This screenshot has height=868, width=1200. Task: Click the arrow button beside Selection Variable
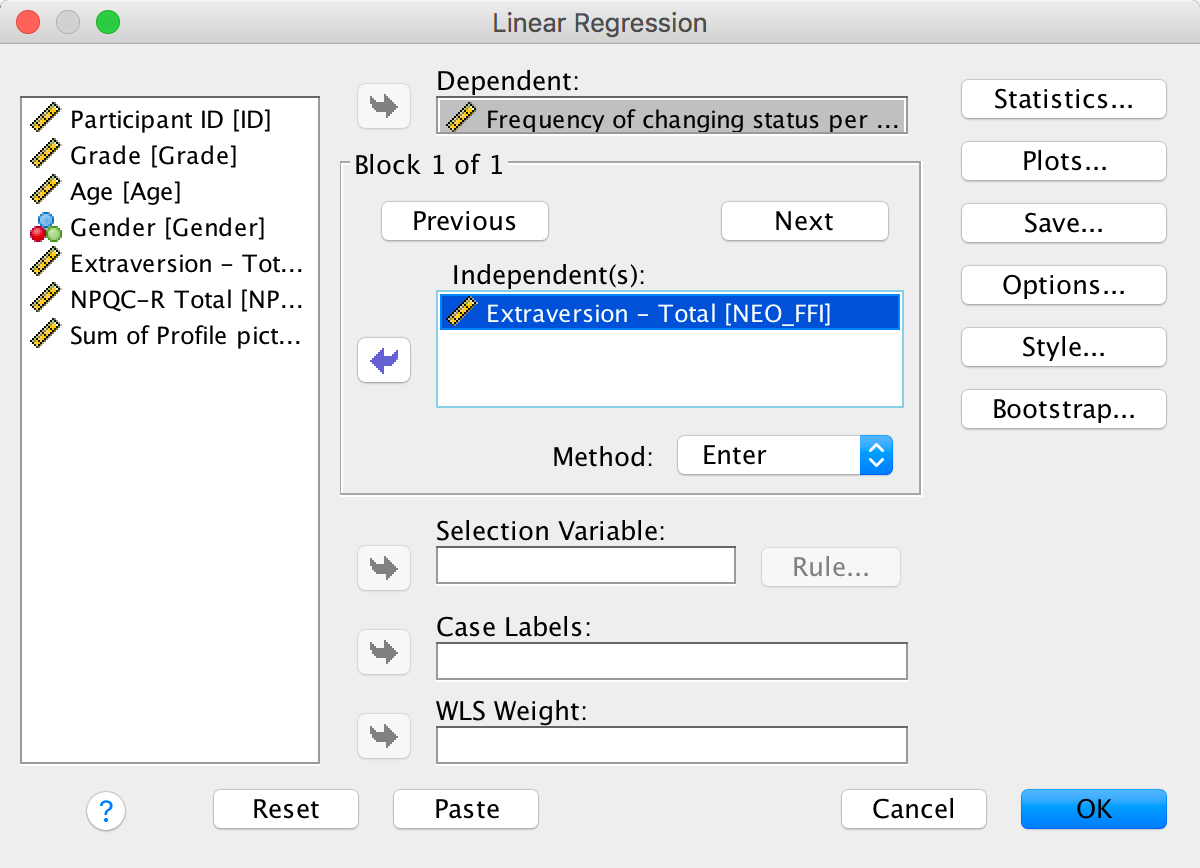coord(384,568)
